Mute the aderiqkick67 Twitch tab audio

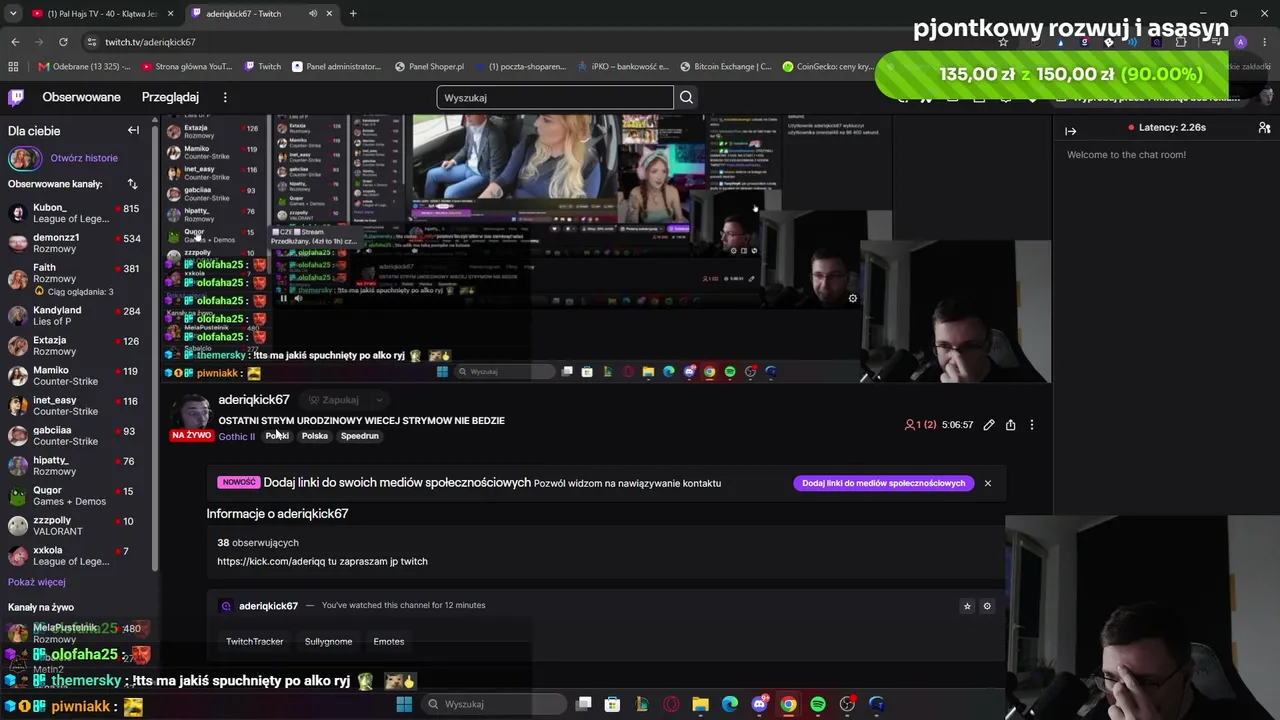pyautogui.click(x=313, y=14)
